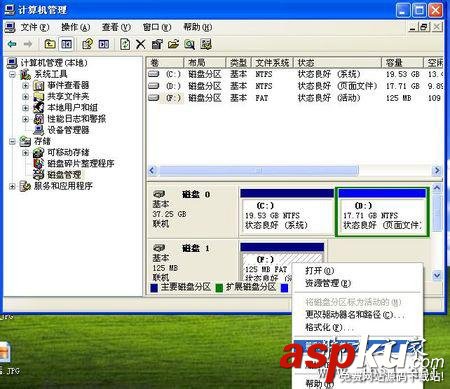The image size is (450, 389).
Task: Click the Back arrow toolbar icon
Action: pos(12,44)
